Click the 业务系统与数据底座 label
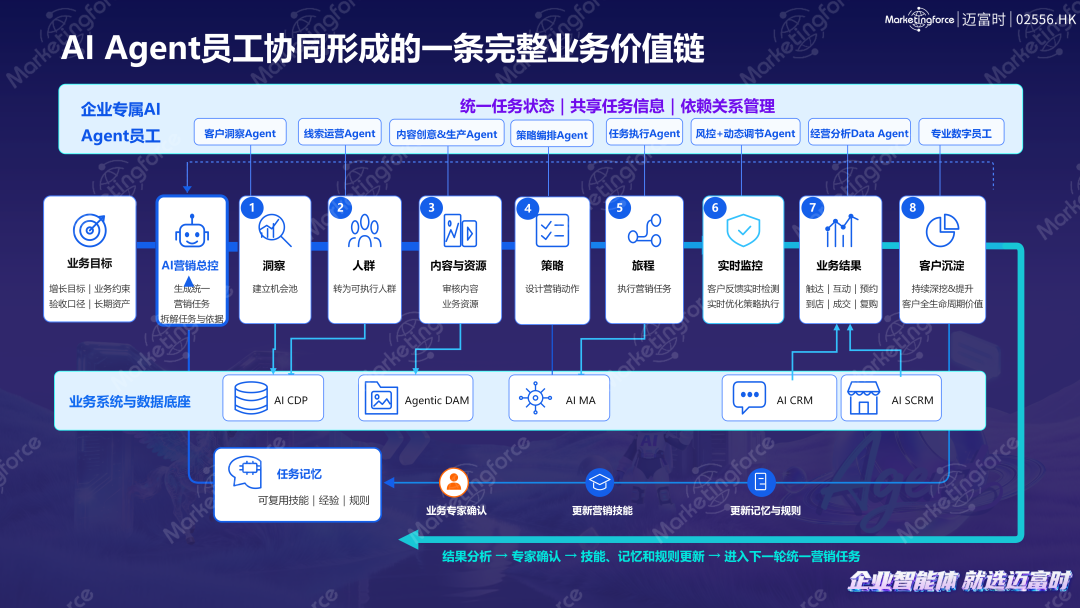The height and width of the screenshot is (608, 1080). point(129,401)
